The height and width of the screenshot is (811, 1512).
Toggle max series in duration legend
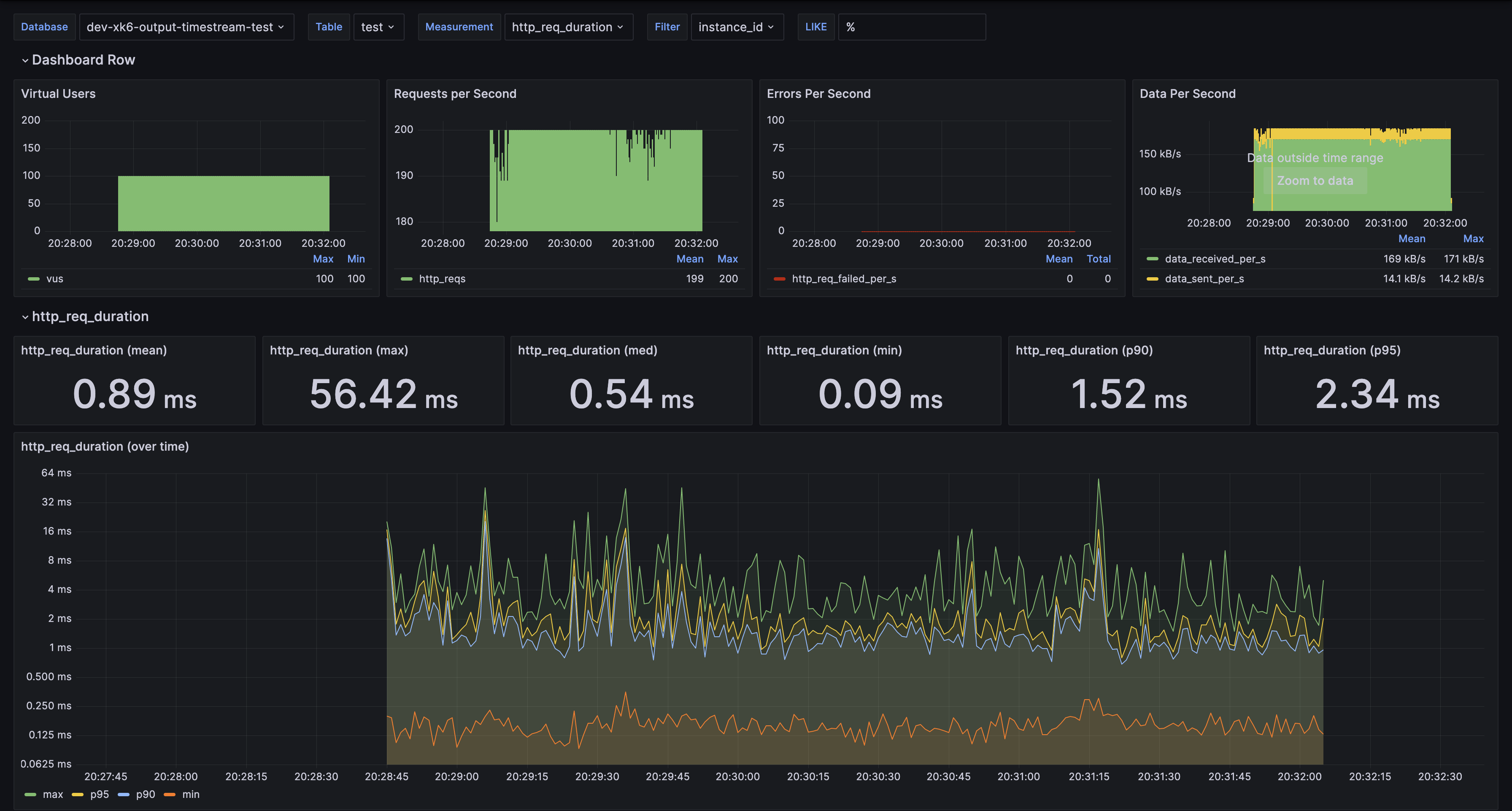click(x=52, y=795)
